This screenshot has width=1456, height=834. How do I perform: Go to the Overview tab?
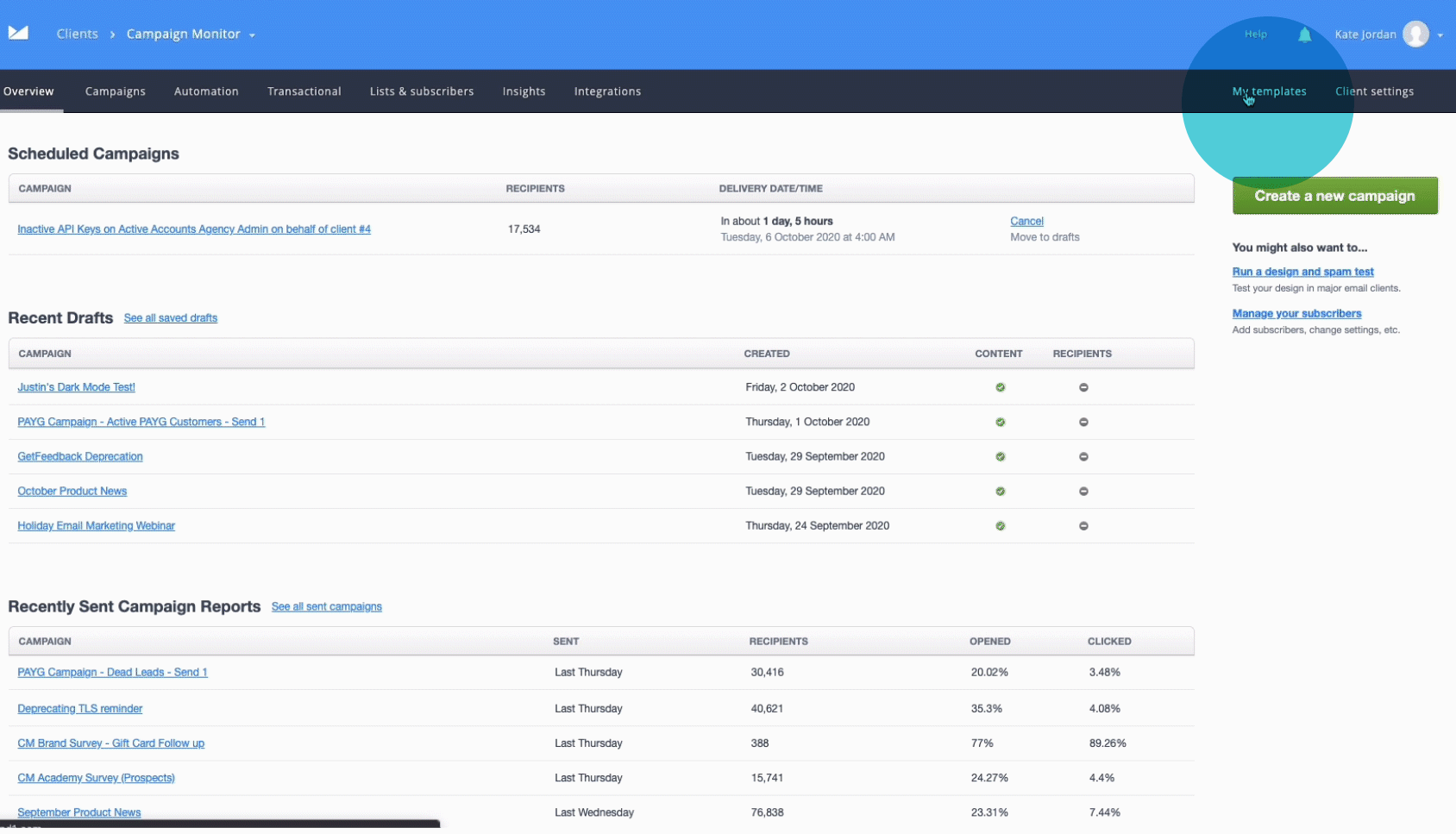pyautogui.click(x=28, y=91)
